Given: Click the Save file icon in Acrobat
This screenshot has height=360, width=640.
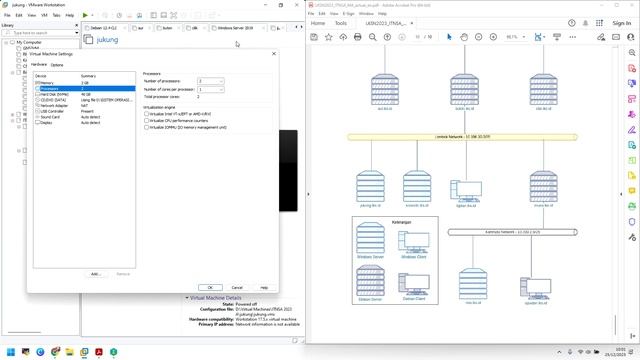Looking at the screenshot, I should (x=314, y=37).
